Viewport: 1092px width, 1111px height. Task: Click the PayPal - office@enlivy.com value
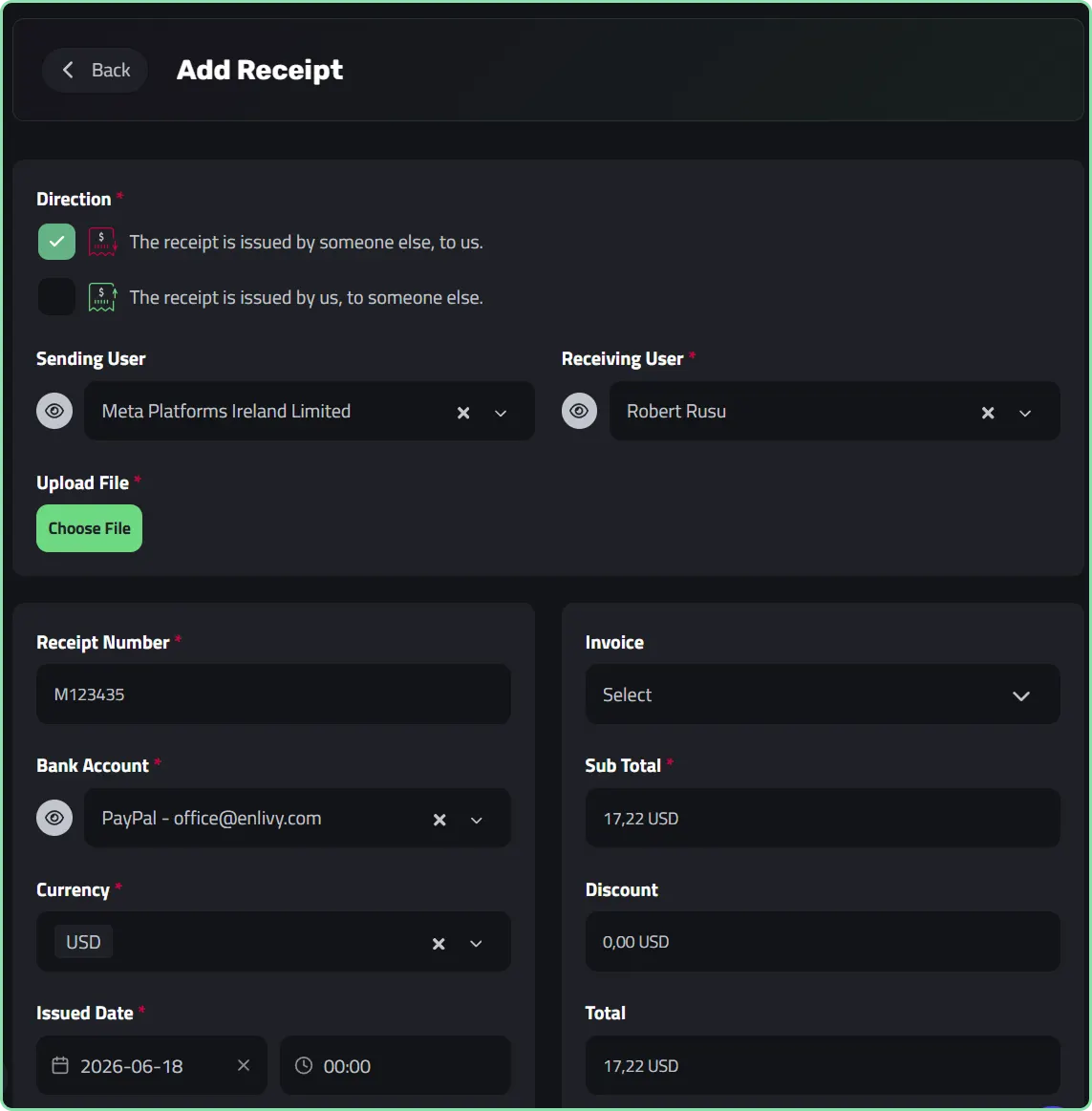[211, 818]
